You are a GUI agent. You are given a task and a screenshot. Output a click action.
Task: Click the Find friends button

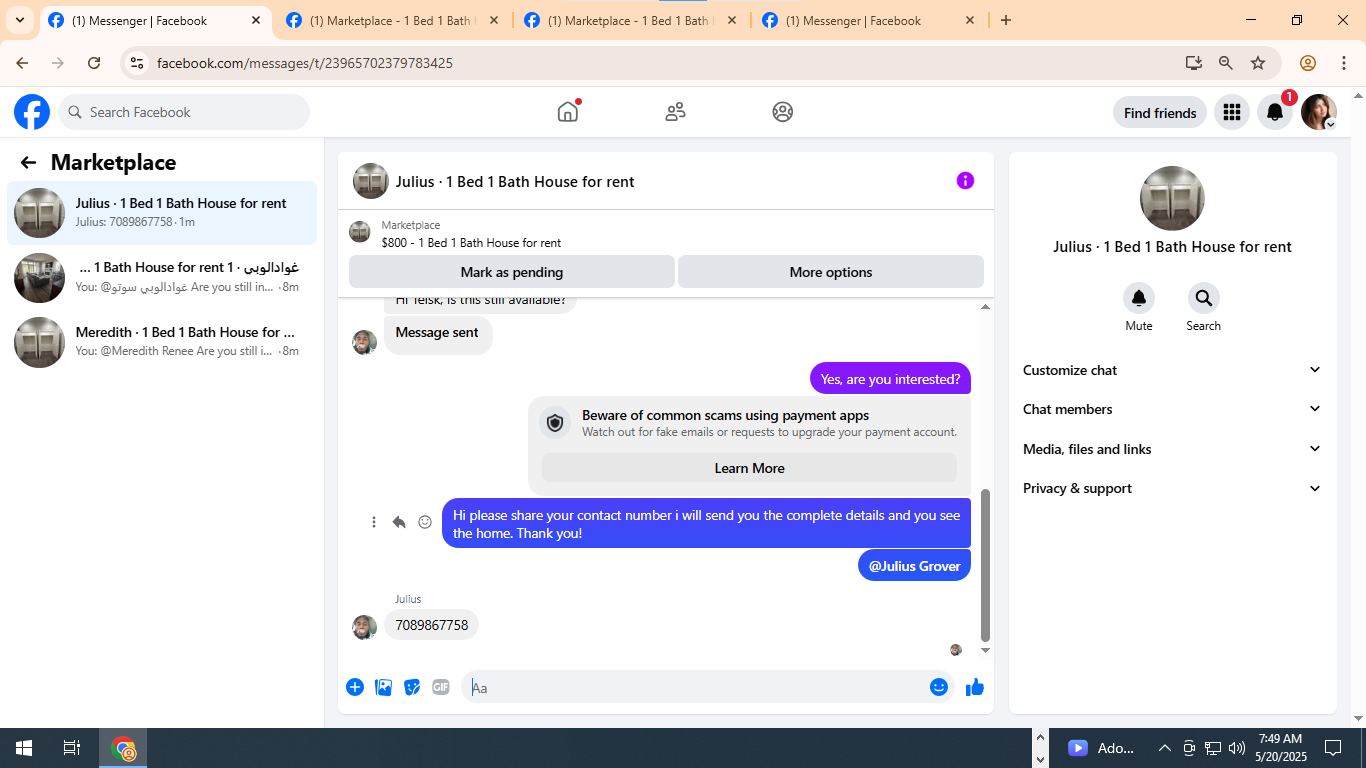pos(1160,113)
